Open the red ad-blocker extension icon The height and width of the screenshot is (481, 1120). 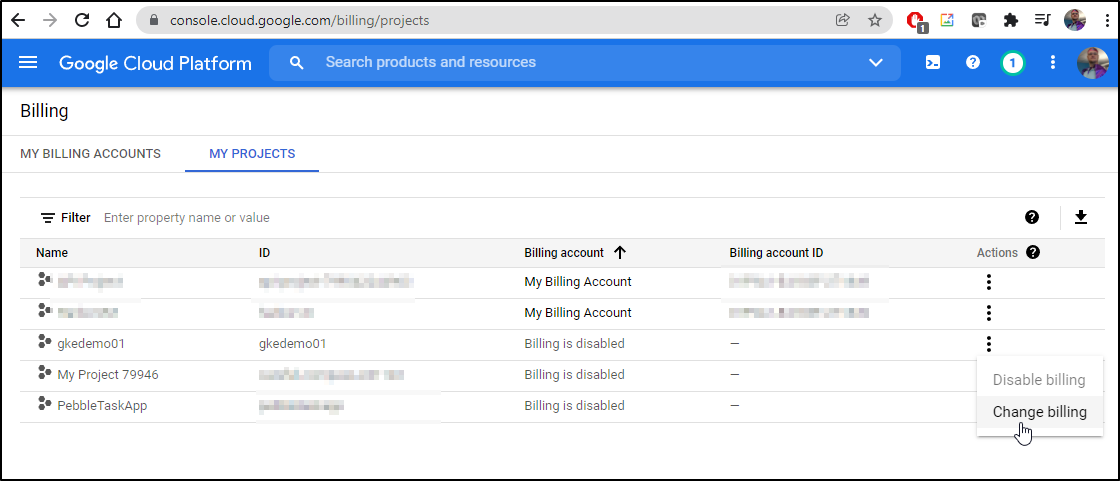tap(916, 21)
